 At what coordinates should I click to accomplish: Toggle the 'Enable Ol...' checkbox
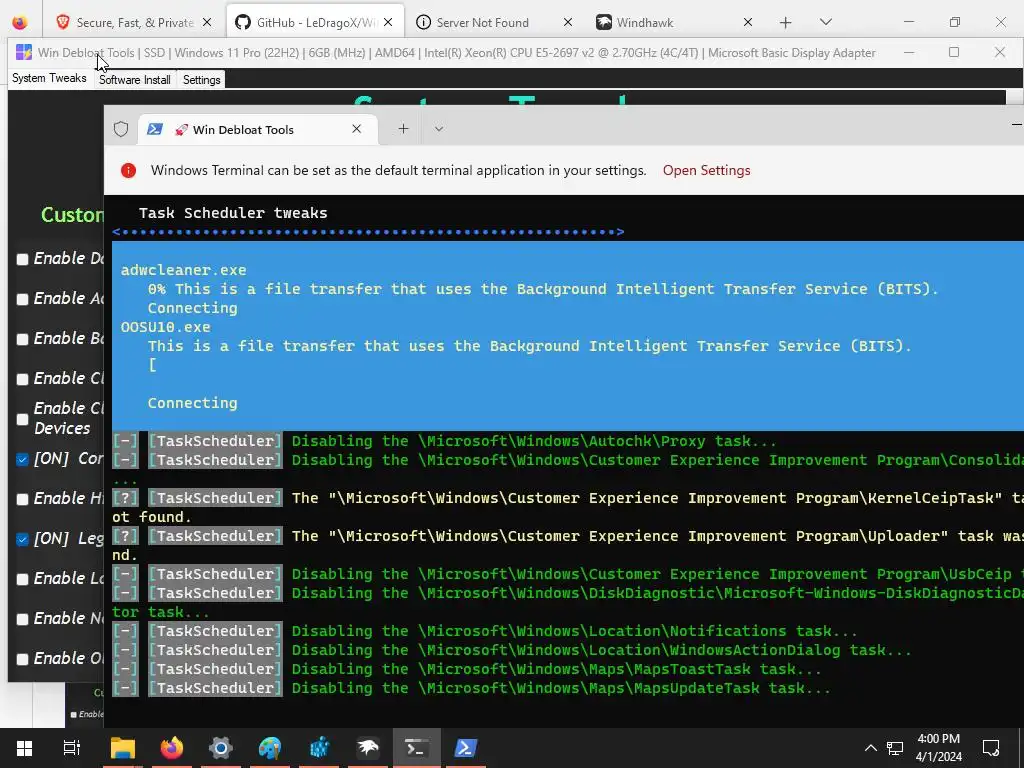[x=22, y=659]
